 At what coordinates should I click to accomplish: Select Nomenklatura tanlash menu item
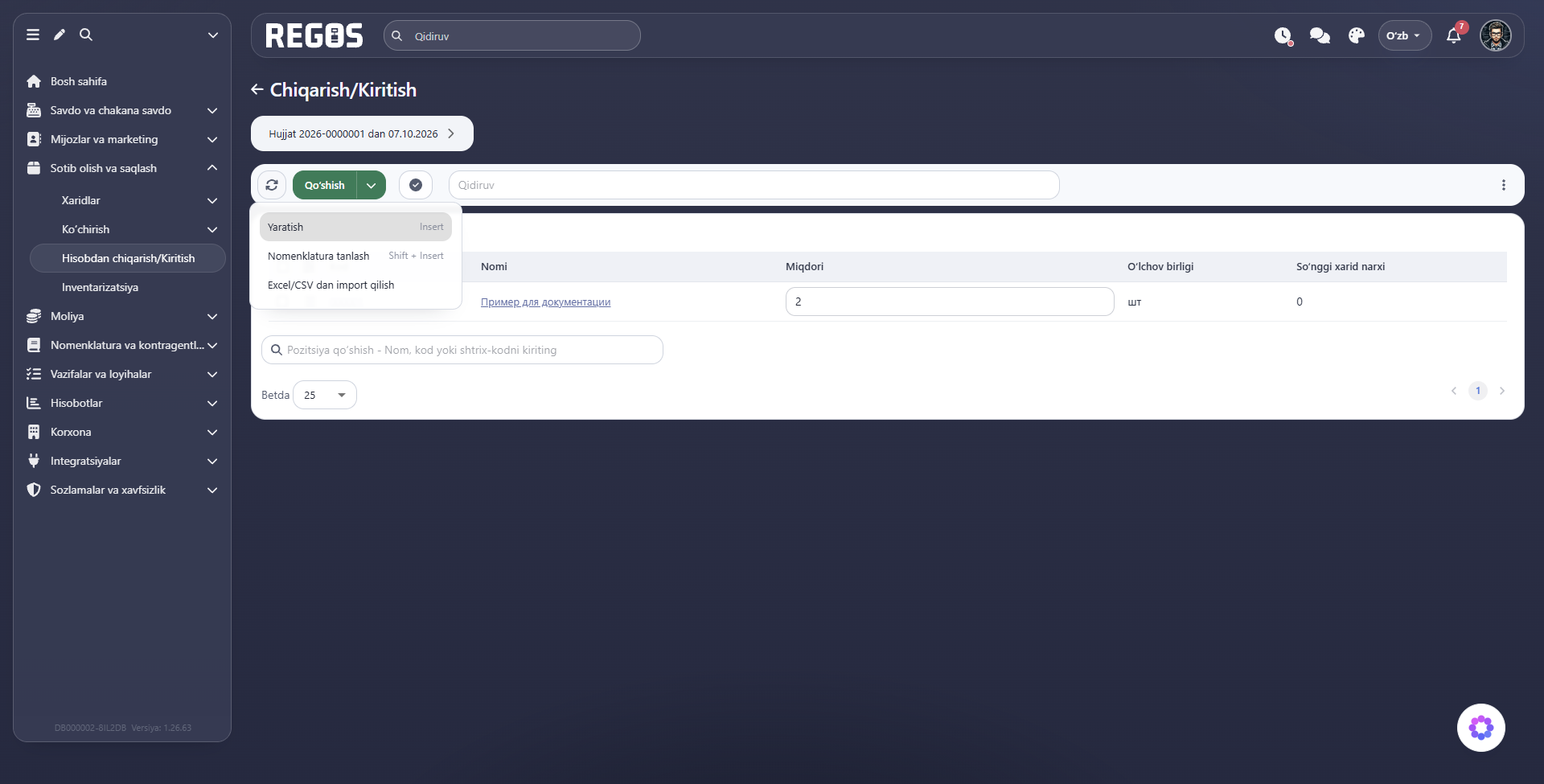[x=355, y=256]
